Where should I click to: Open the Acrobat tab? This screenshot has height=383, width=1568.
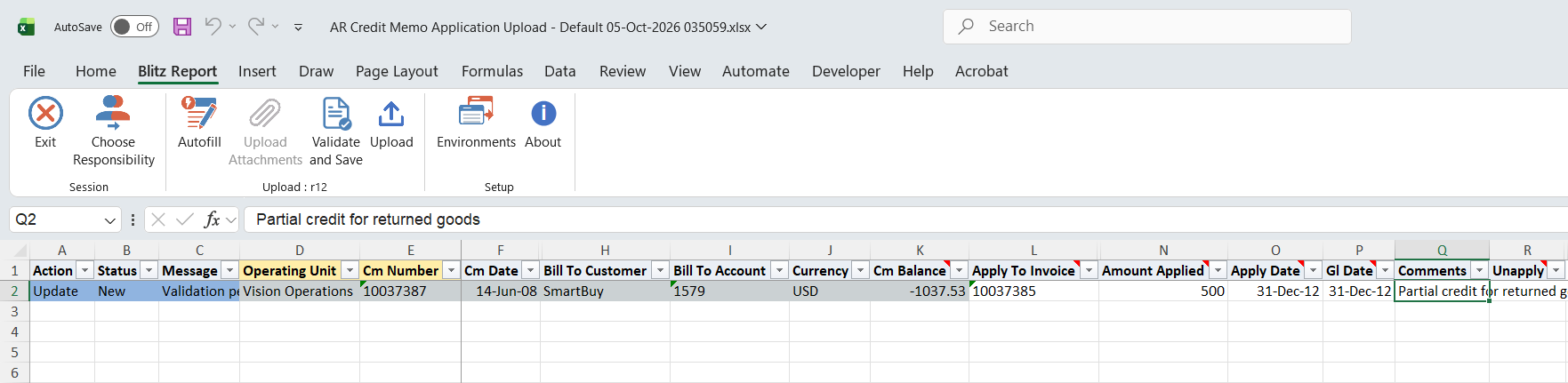click(x=982, y=71)
